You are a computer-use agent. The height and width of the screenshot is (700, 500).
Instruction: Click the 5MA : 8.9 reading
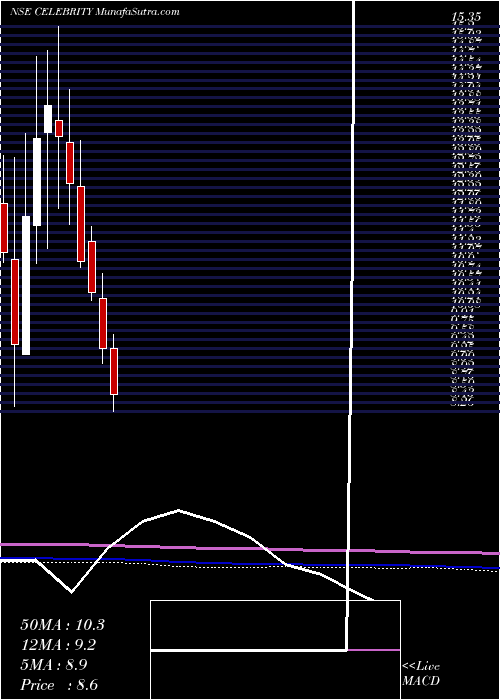coord(54,665)
